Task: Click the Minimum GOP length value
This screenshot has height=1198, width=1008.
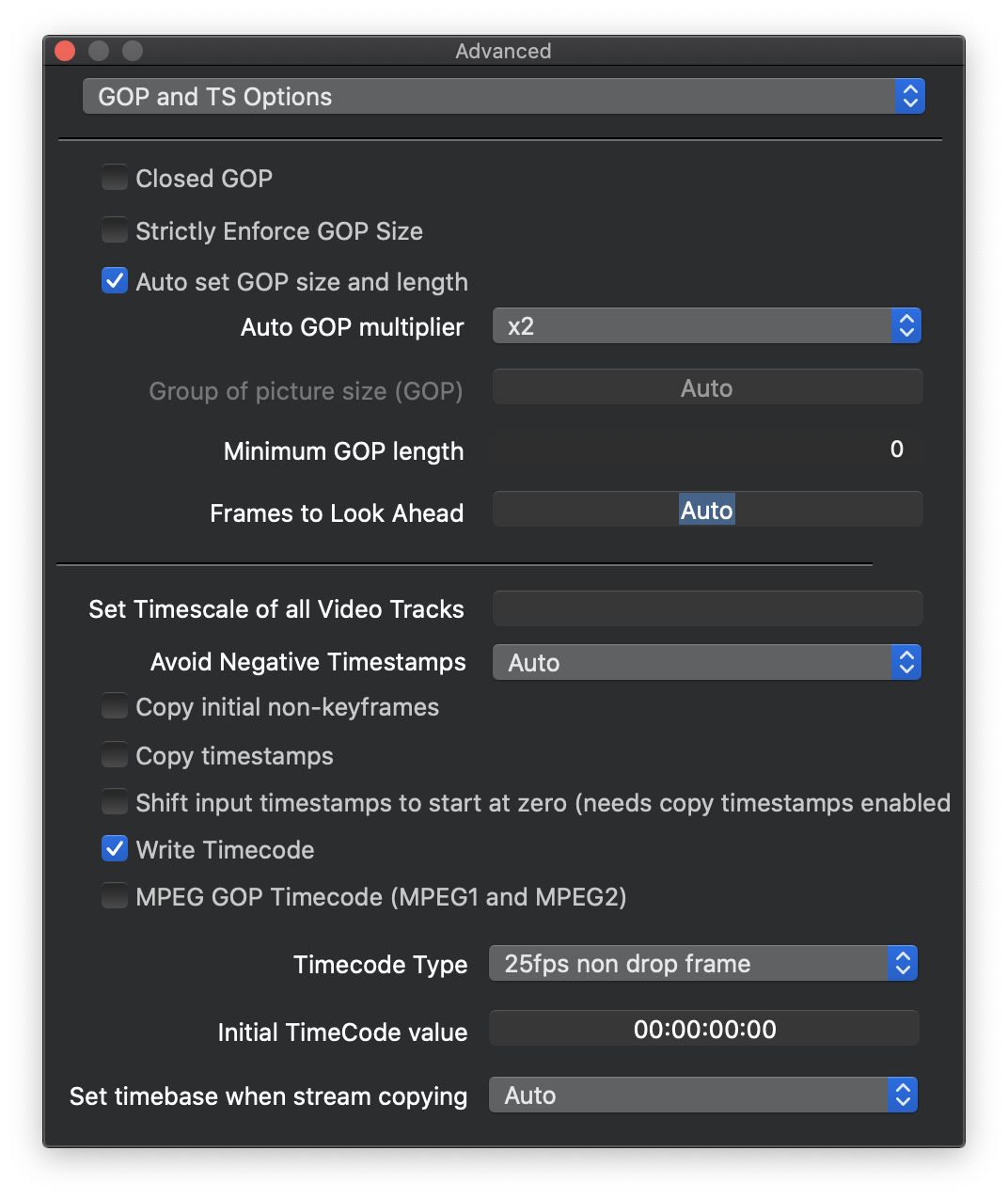Action: coord(895,450)
